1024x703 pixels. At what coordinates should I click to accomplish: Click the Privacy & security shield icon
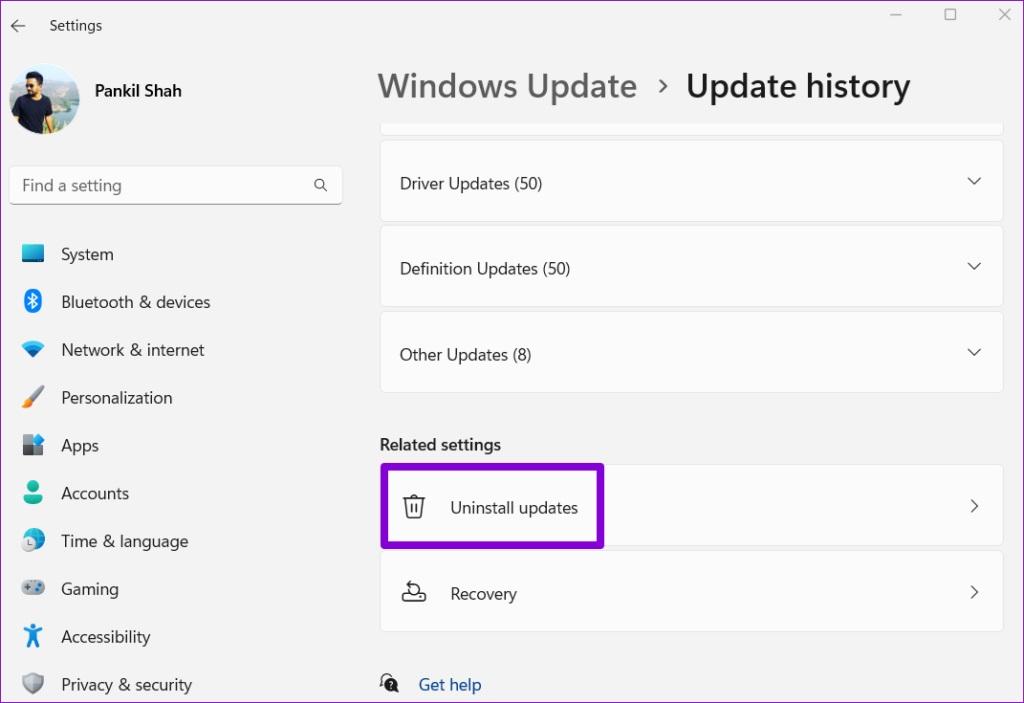click(x=33, y=683)
